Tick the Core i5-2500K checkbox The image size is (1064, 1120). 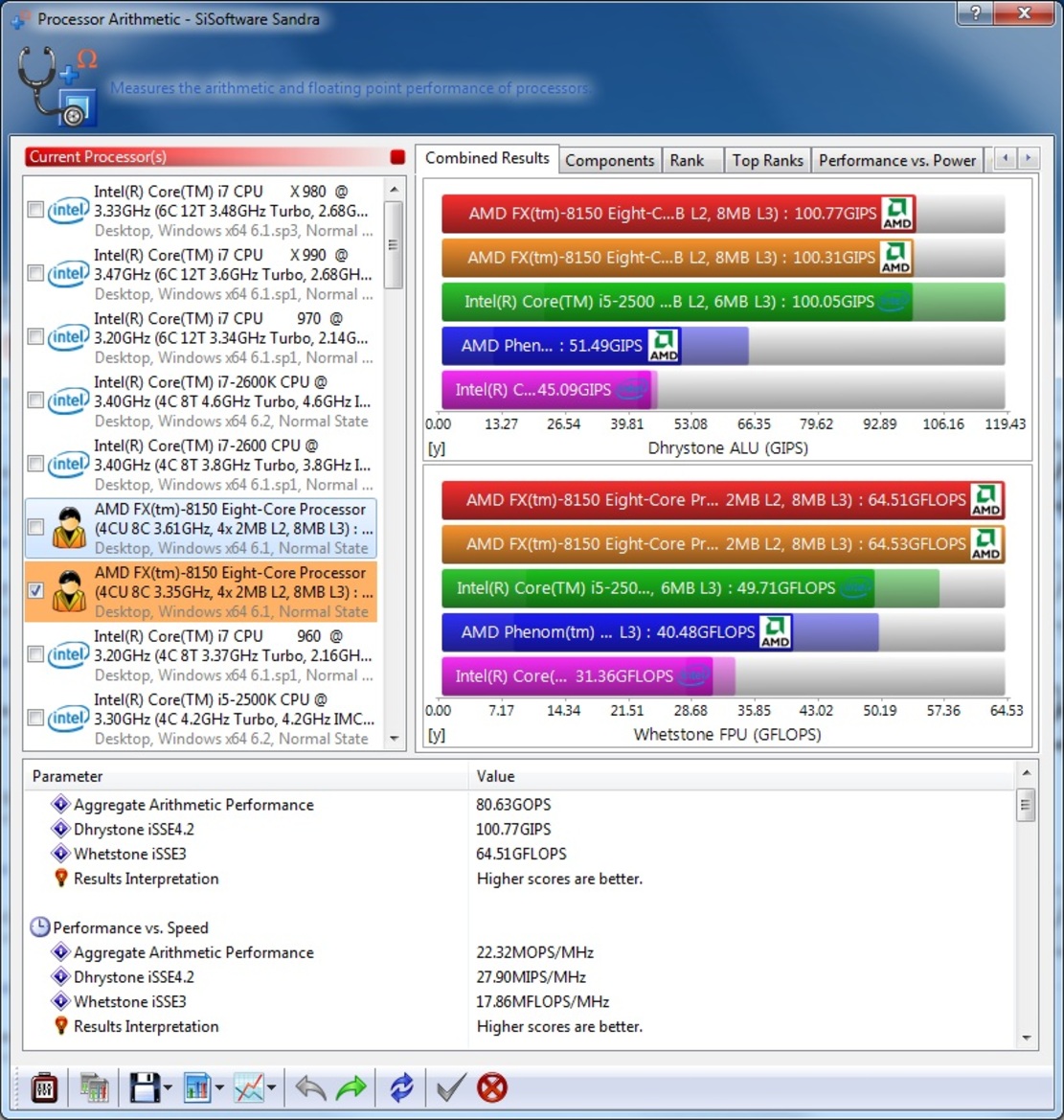click(x=35, y=719)
